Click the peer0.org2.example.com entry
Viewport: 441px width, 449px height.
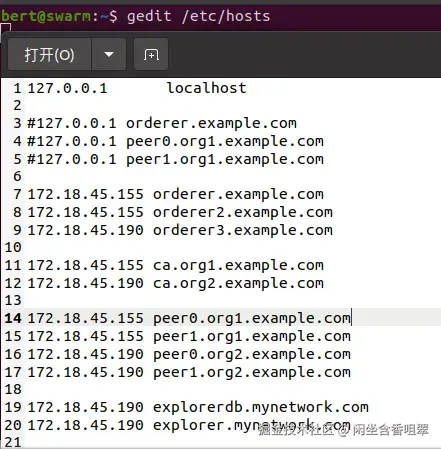(x=252, y=355)
